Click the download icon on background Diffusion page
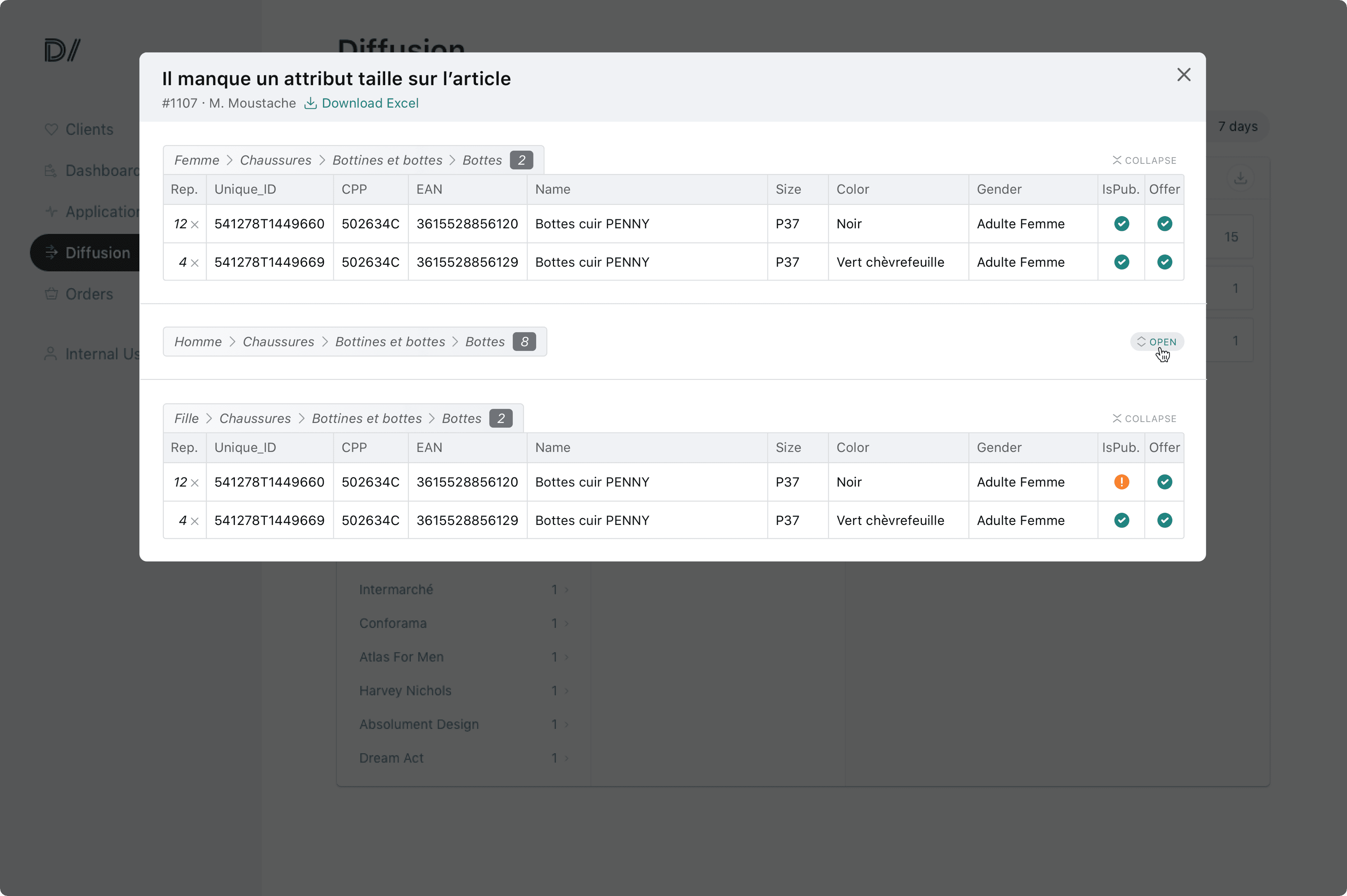Image resolution: width=1347 pixels, height=896 pixels. click(1240, 178)
